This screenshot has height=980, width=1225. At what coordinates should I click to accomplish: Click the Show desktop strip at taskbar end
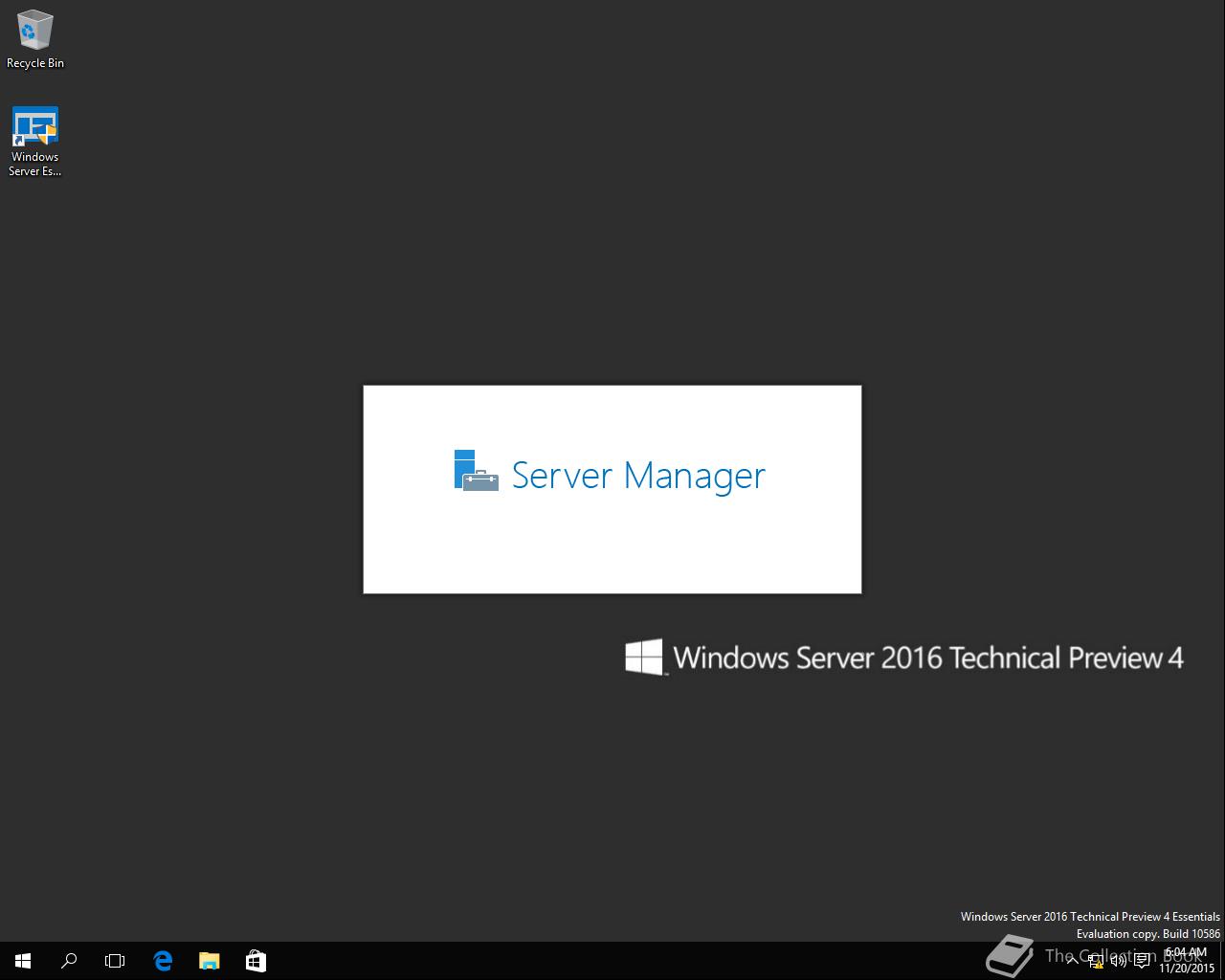[x=1222, y=961]
